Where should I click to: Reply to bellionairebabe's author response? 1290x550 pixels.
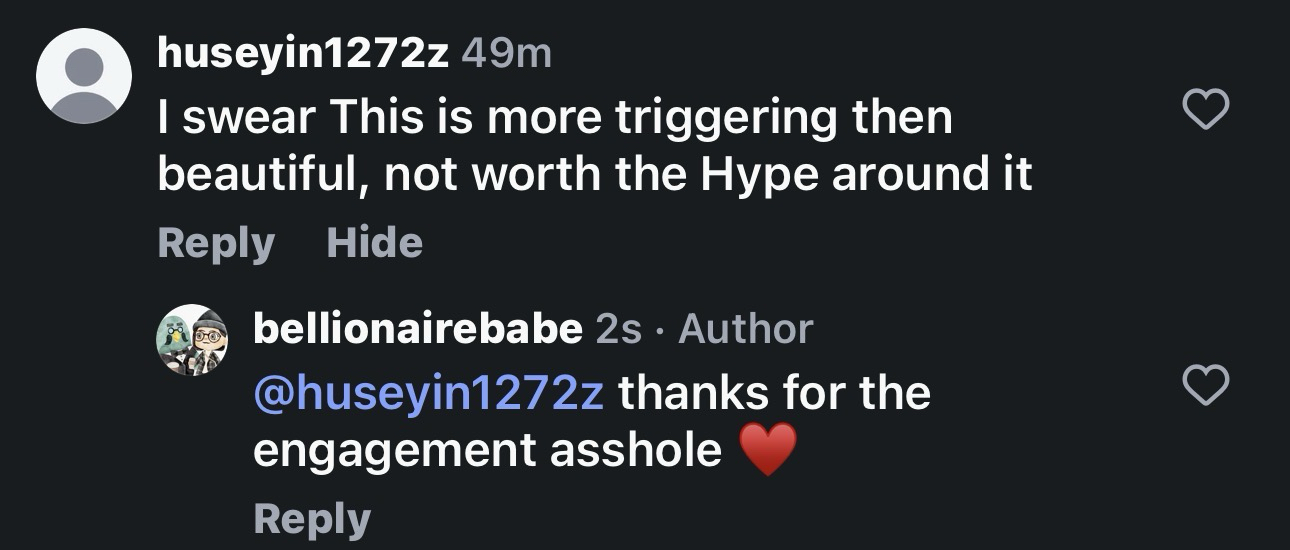[312, 519]
